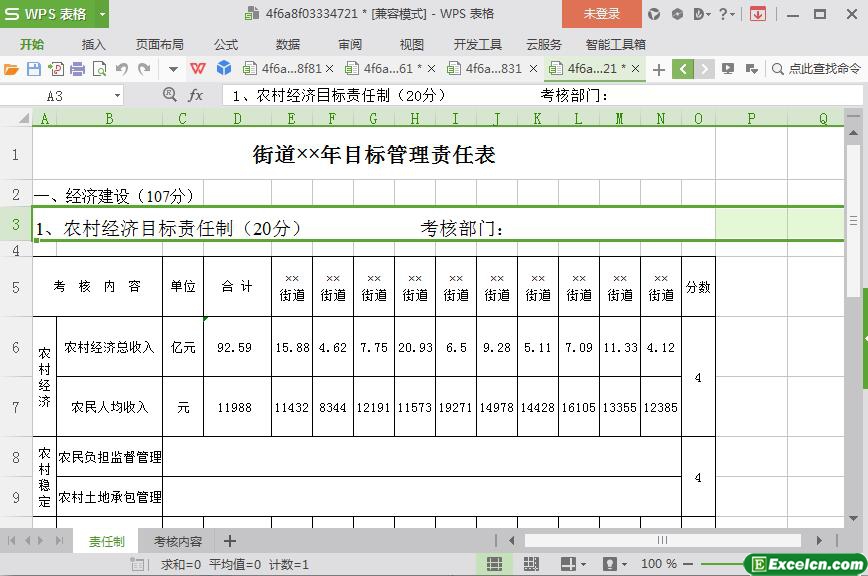Click the insert function fx icon
This screenshot has width=868, height=576.
(x=196, y=95)
